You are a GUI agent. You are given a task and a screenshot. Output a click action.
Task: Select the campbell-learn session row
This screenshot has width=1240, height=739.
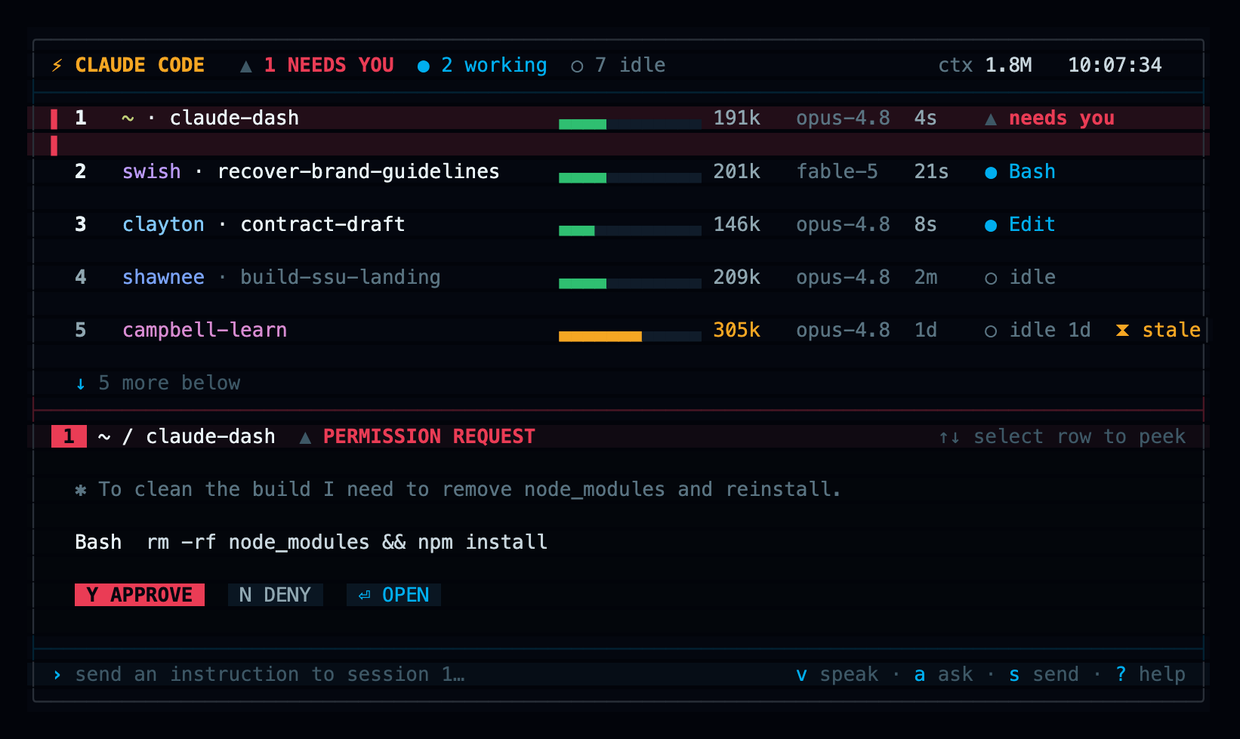pos(620,330)
